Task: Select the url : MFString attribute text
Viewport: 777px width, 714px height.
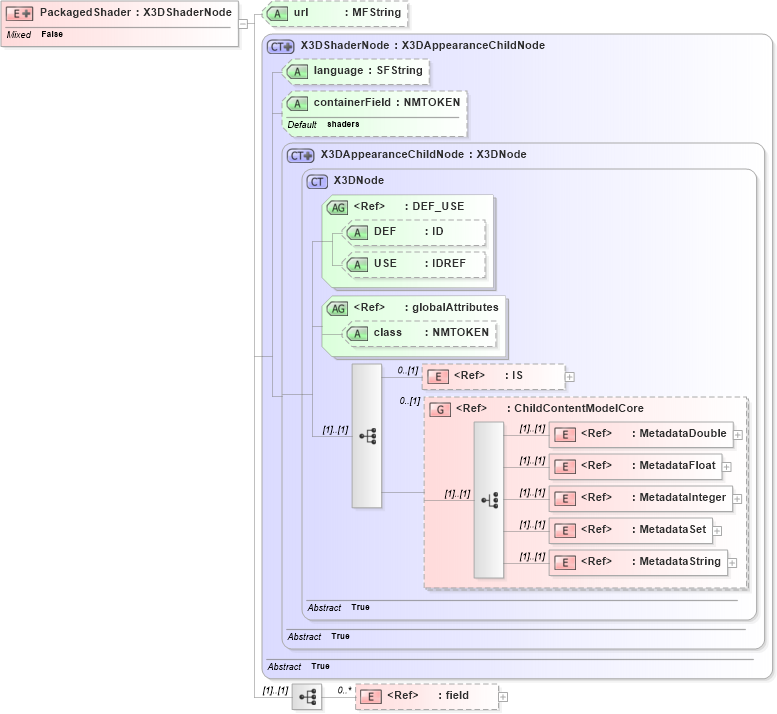Action: [x=347, y=12]
